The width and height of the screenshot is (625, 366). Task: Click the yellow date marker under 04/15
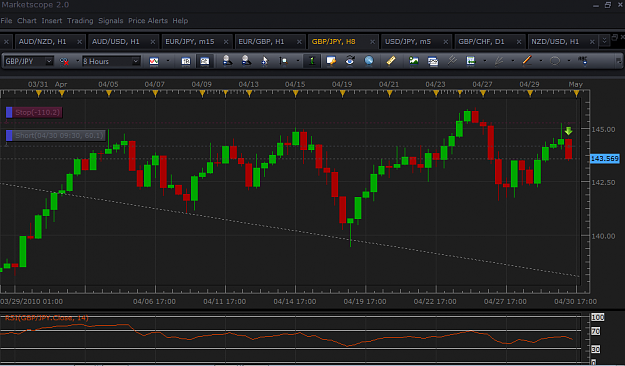(x=295, y=94)
